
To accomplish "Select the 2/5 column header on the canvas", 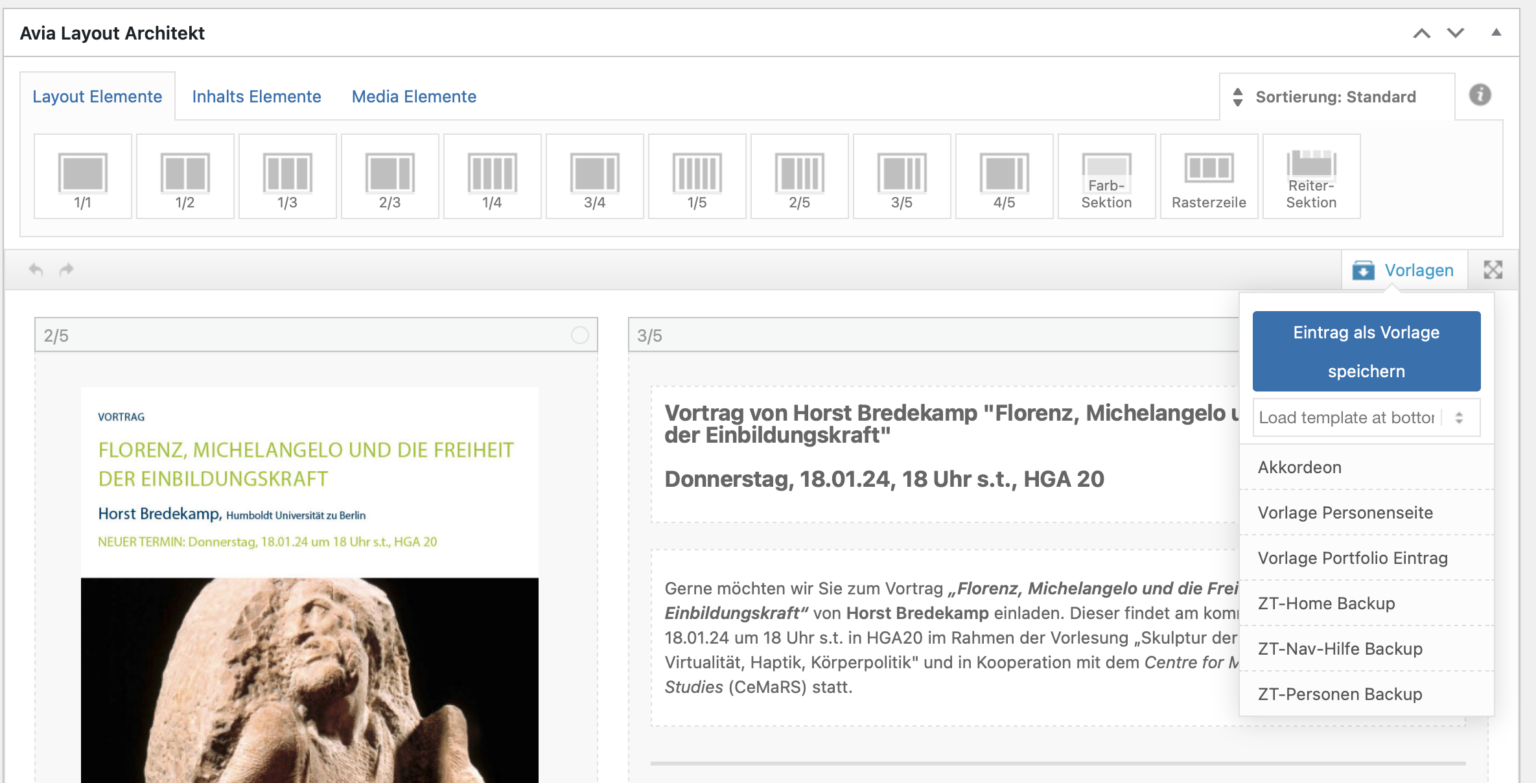I will 316,335.
